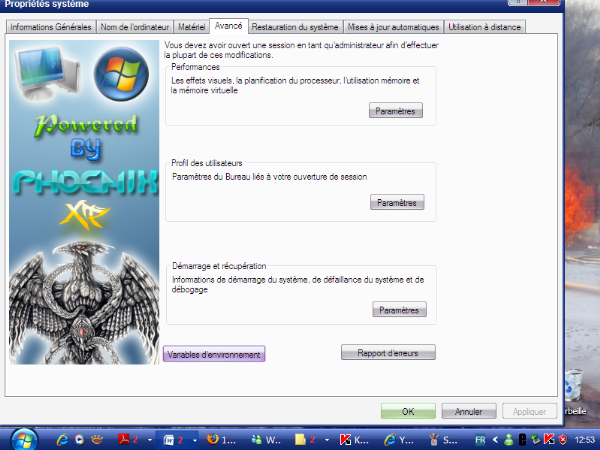This screenshot has height=450, width=600.
Task: Click the Rapport d'erreurs button
Action: tap(388, 352)
